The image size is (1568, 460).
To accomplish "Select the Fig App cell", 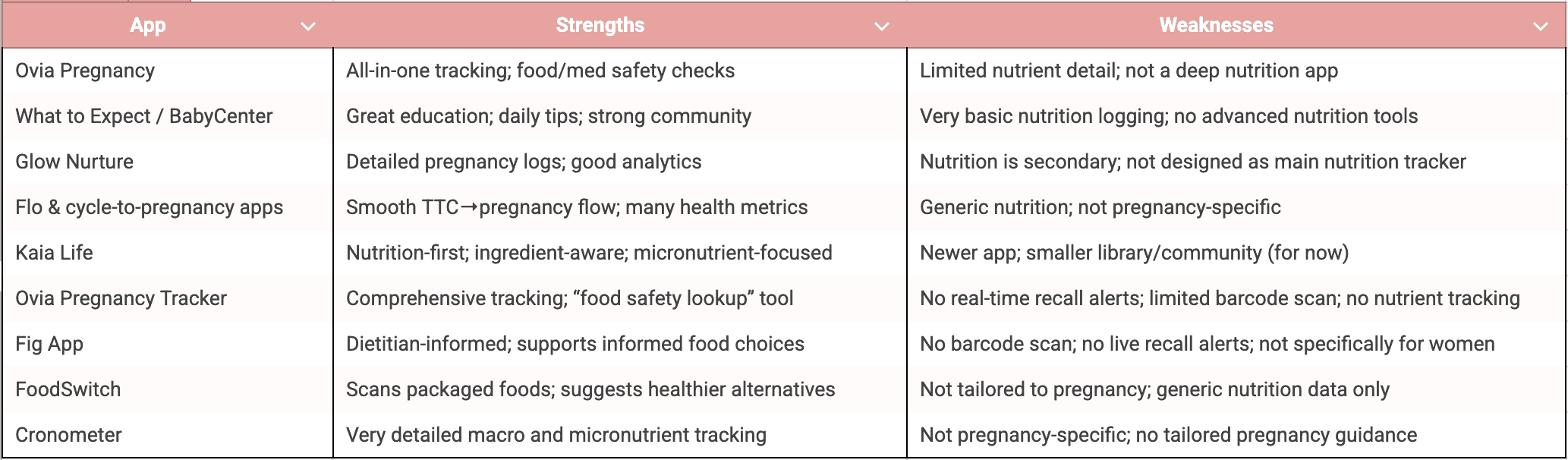I will [49, 344].
